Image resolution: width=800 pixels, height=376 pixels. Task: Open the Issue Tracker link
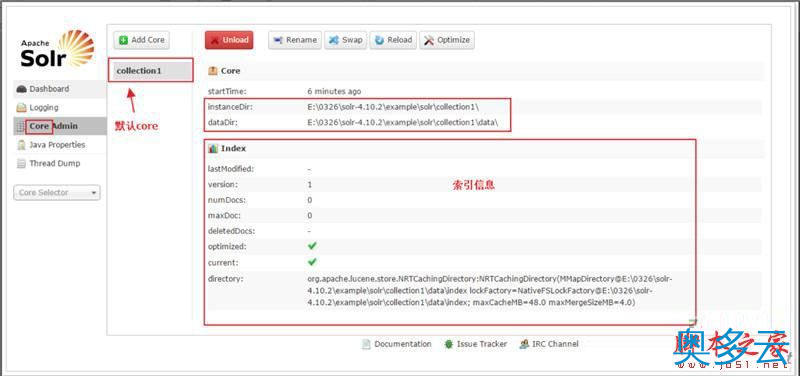point(482,344)
